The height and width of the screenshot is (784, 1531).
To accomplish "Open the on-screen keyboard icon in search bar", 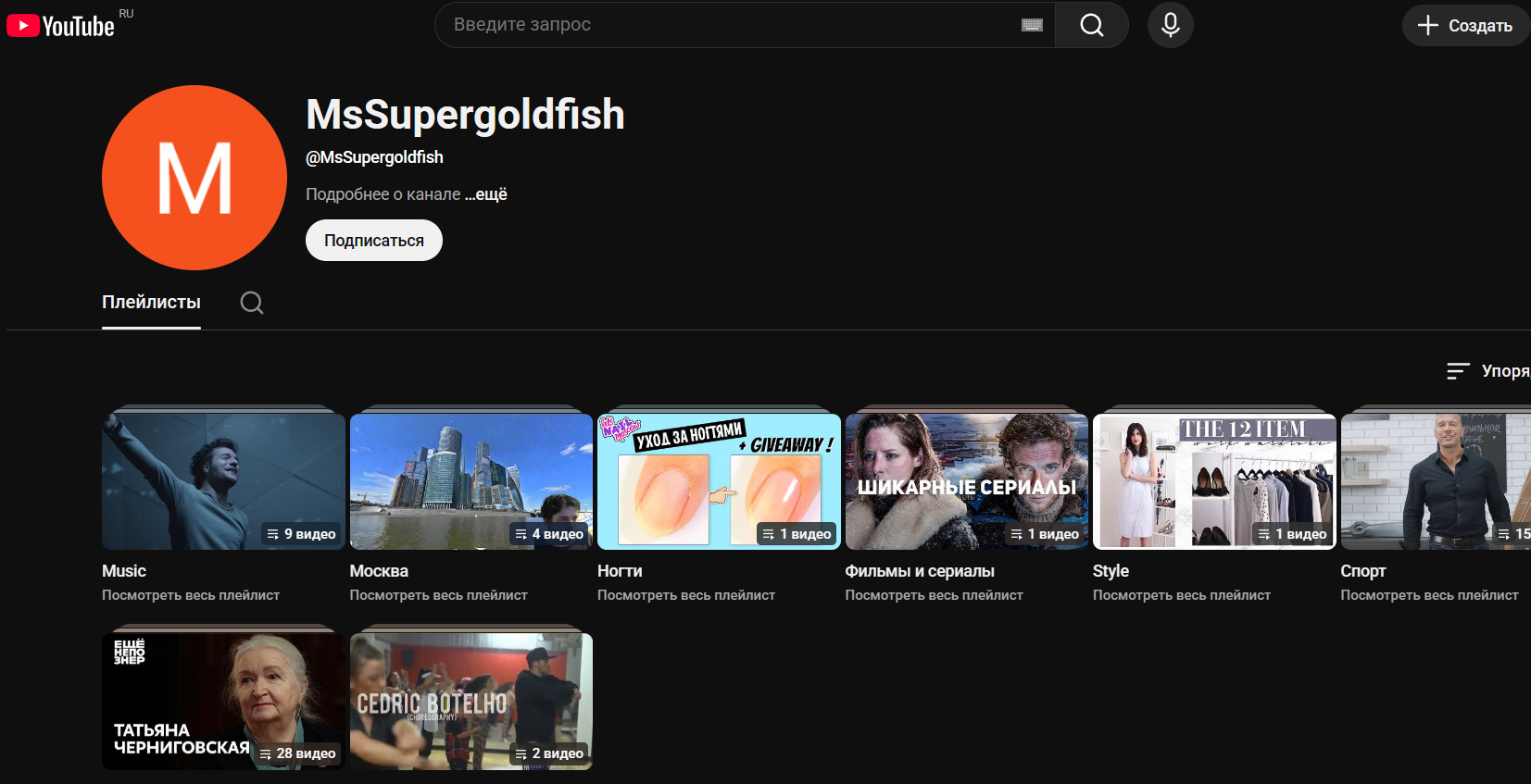I will (x=1032, y=25).
